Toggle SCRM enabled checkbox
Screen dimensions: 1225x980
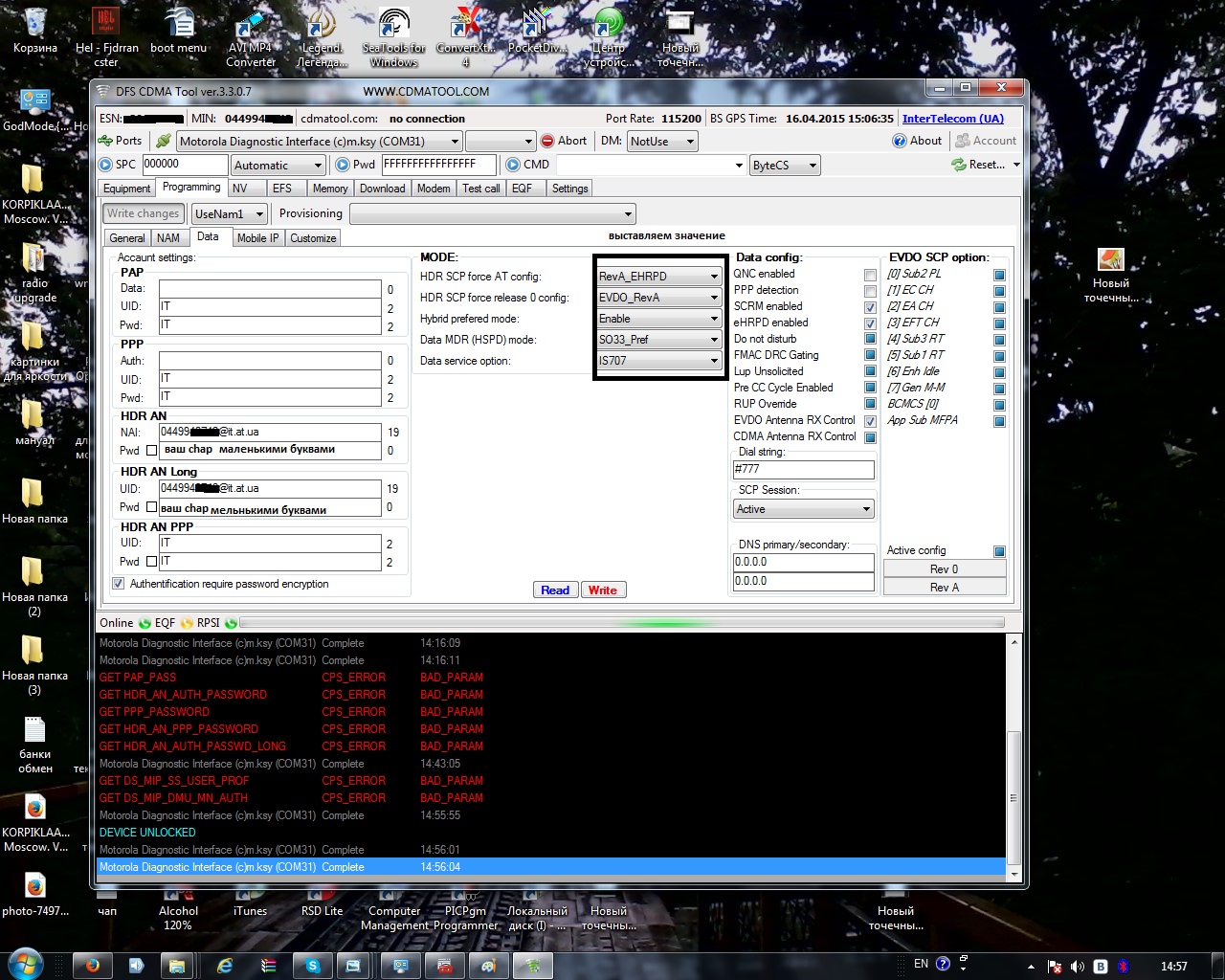tap(870, 307)
